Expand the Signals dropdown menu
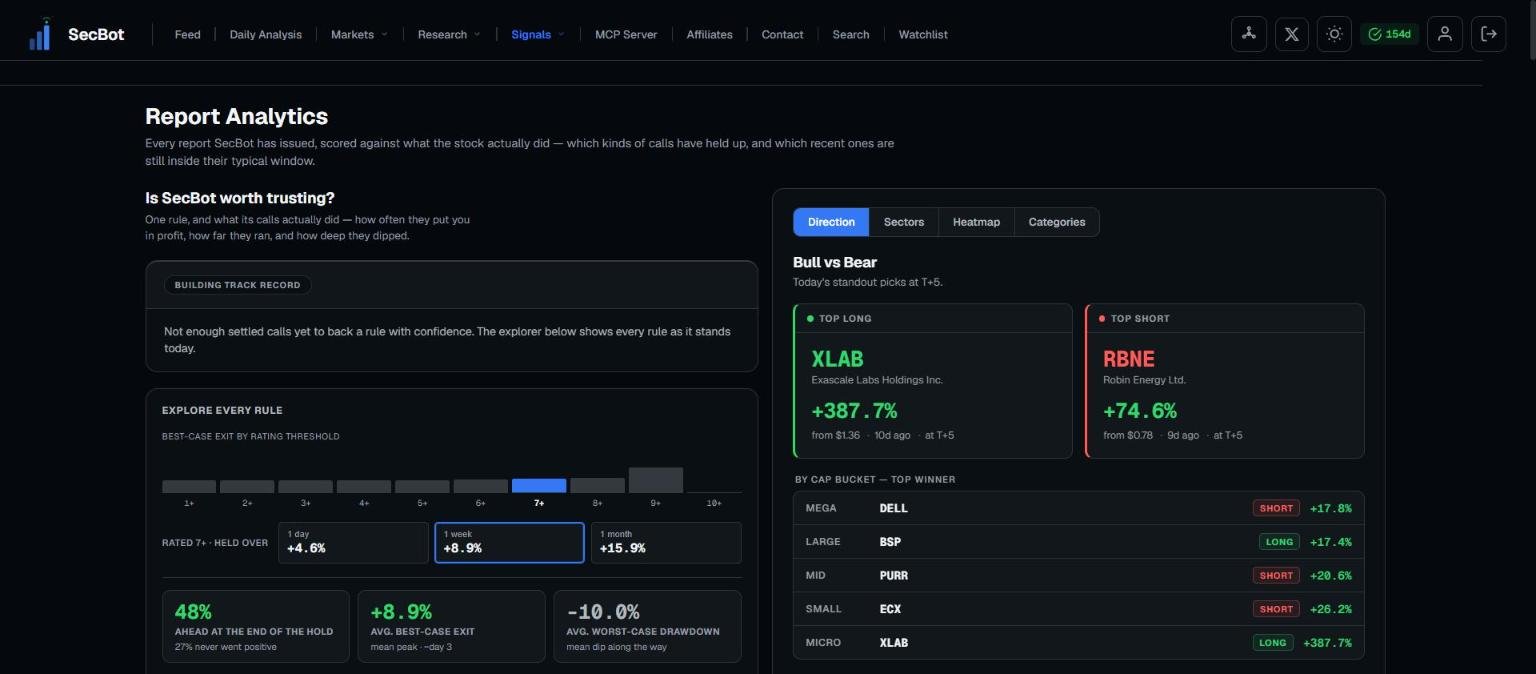The image size is (1536, 674). pyautogui.click(x=538, y=34)
